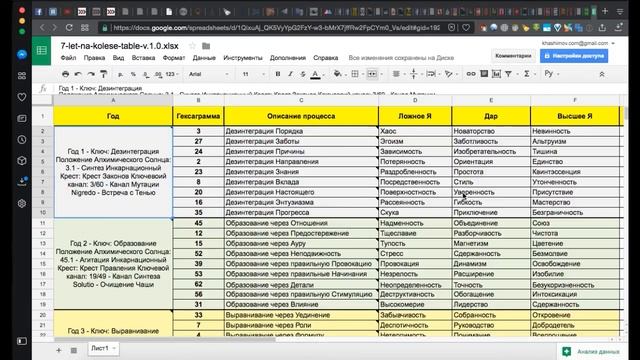
Task: Redo the last action
Action: 91,74
